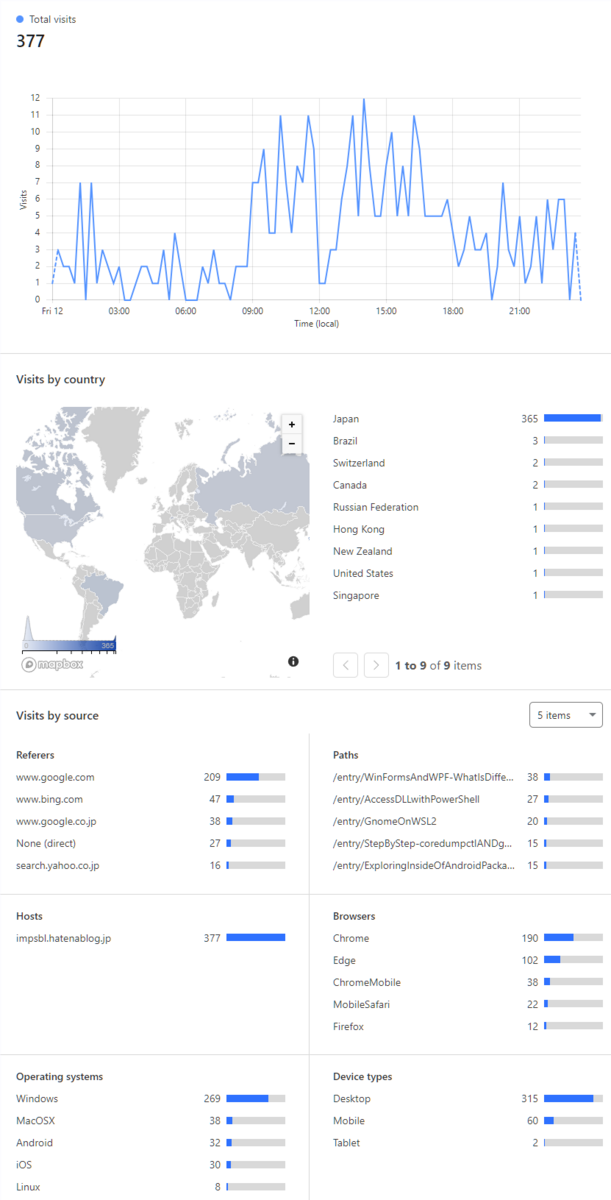Go to next page of countries
Image resolution: width=611 pixels, height=1200 pixels.
[377, 665]
